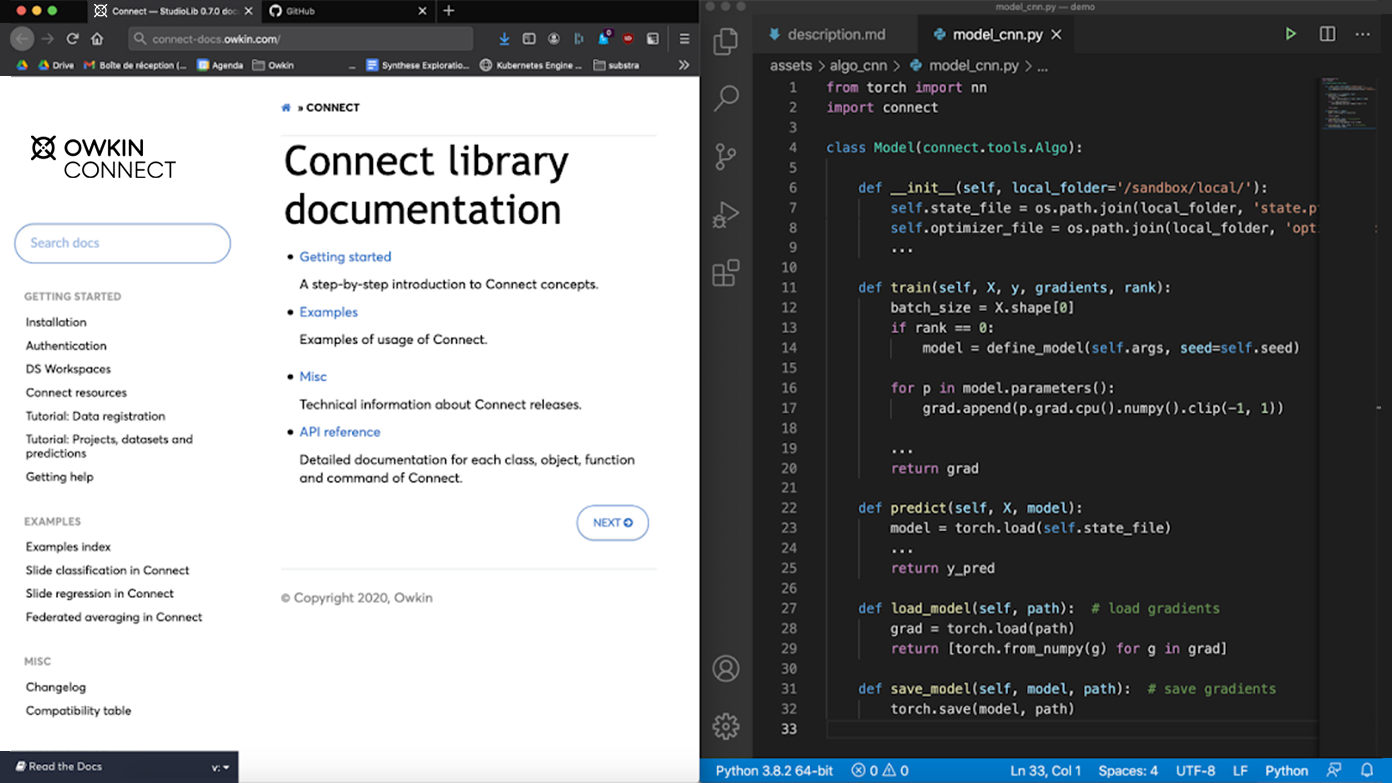The height and width of the screenshot is (783, 1392).
Task: Open DS Workspaces in the docs sidebar
Action: pos(68,369)
